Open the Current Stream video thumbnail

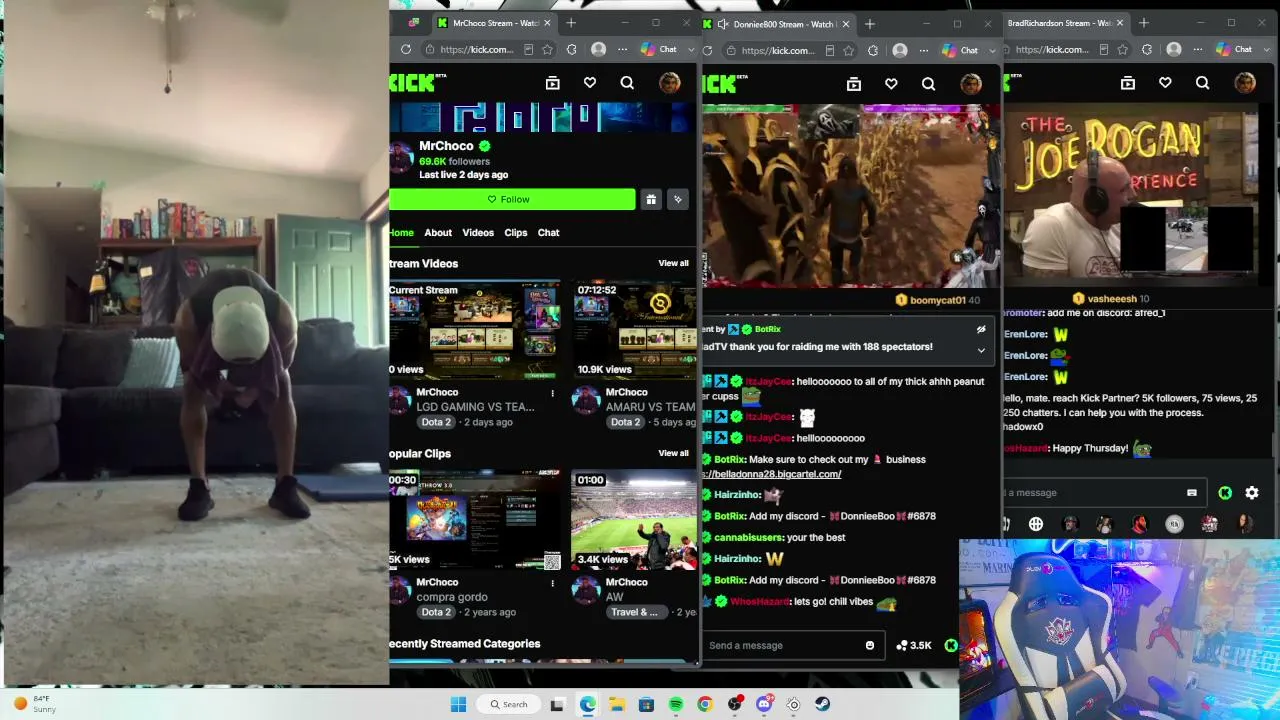tap(475, 330)
